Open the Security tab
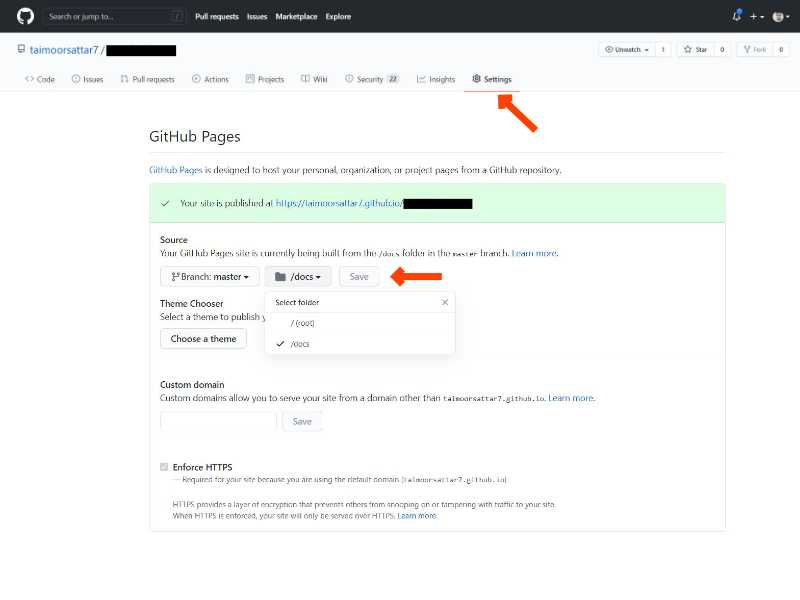Image resolution: width=800 pixels, height=600 pixels. pos(371,79)
